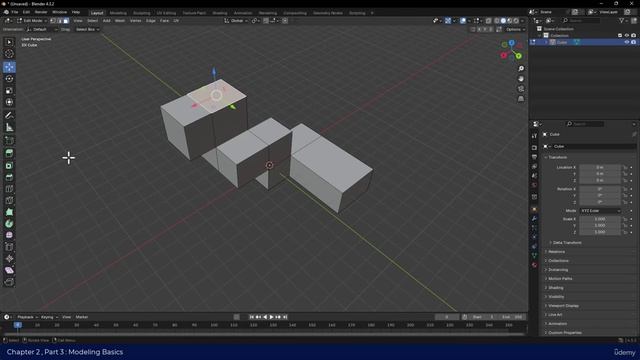Switch to material preview shading
The image size is (640, 360).
[x=510, y=20]
